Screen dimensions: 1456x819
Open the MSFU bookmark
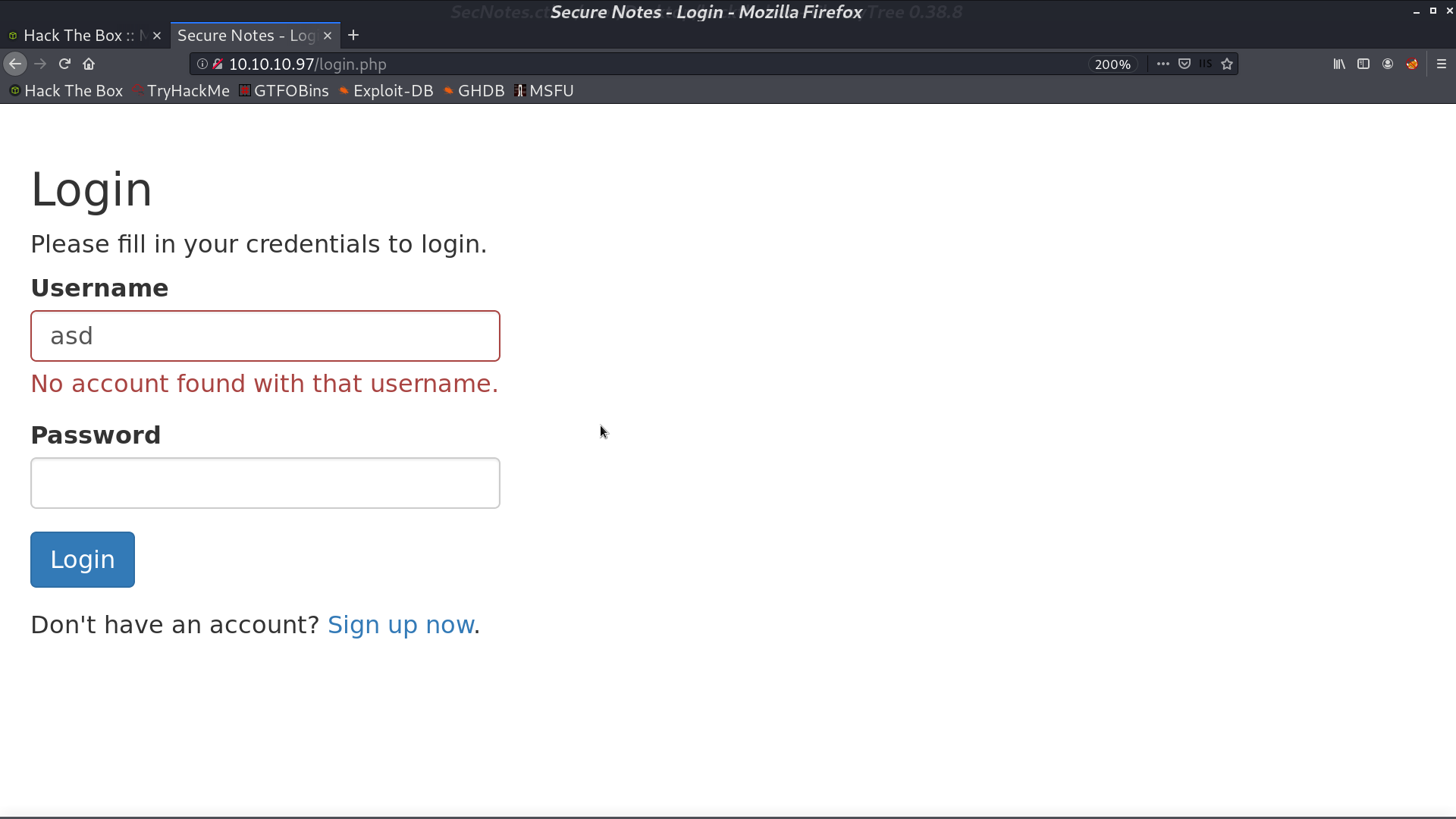[x=544, y=91]
